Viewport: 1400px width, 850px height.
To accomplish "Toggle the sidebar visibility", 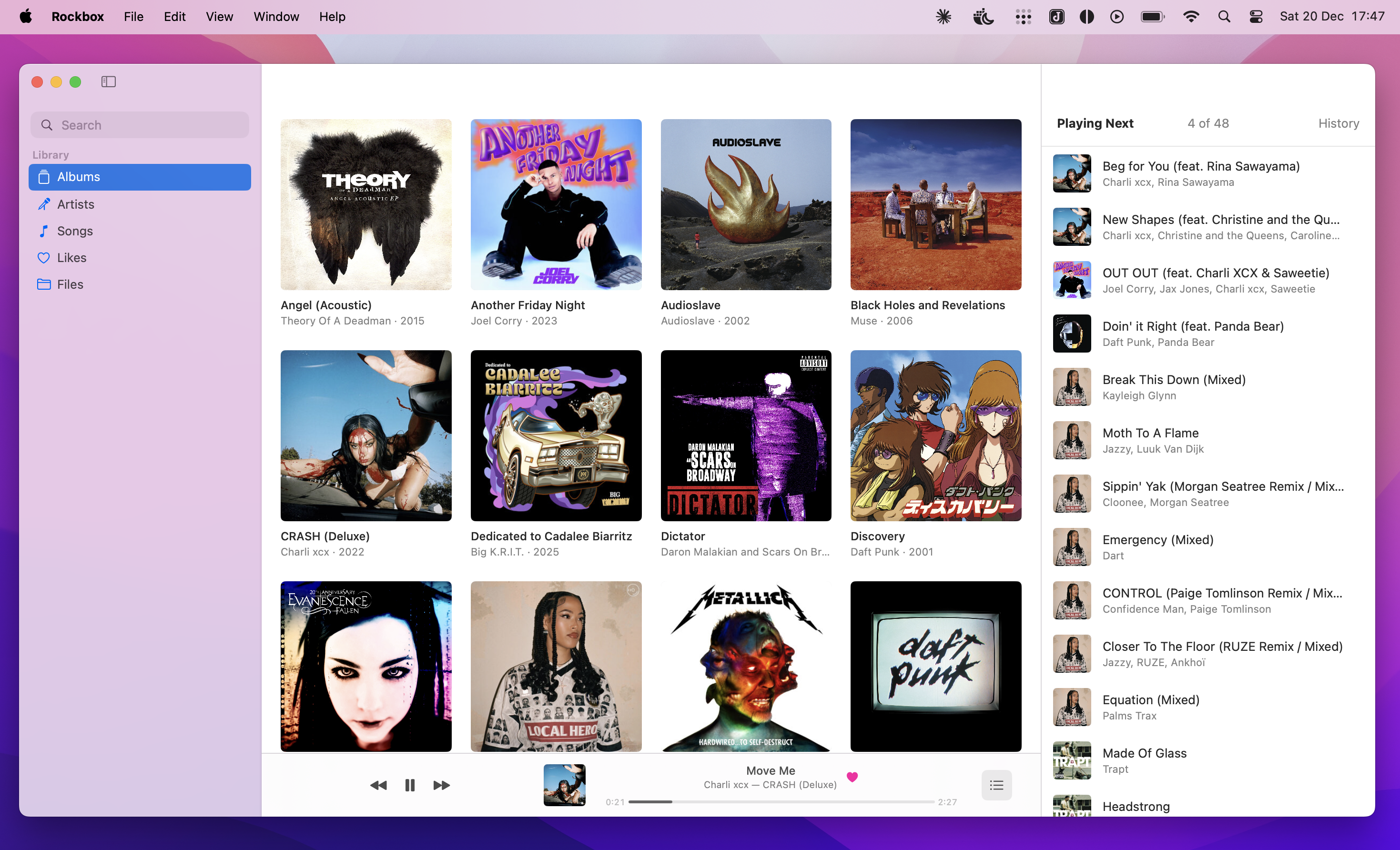I will (108, 81).
